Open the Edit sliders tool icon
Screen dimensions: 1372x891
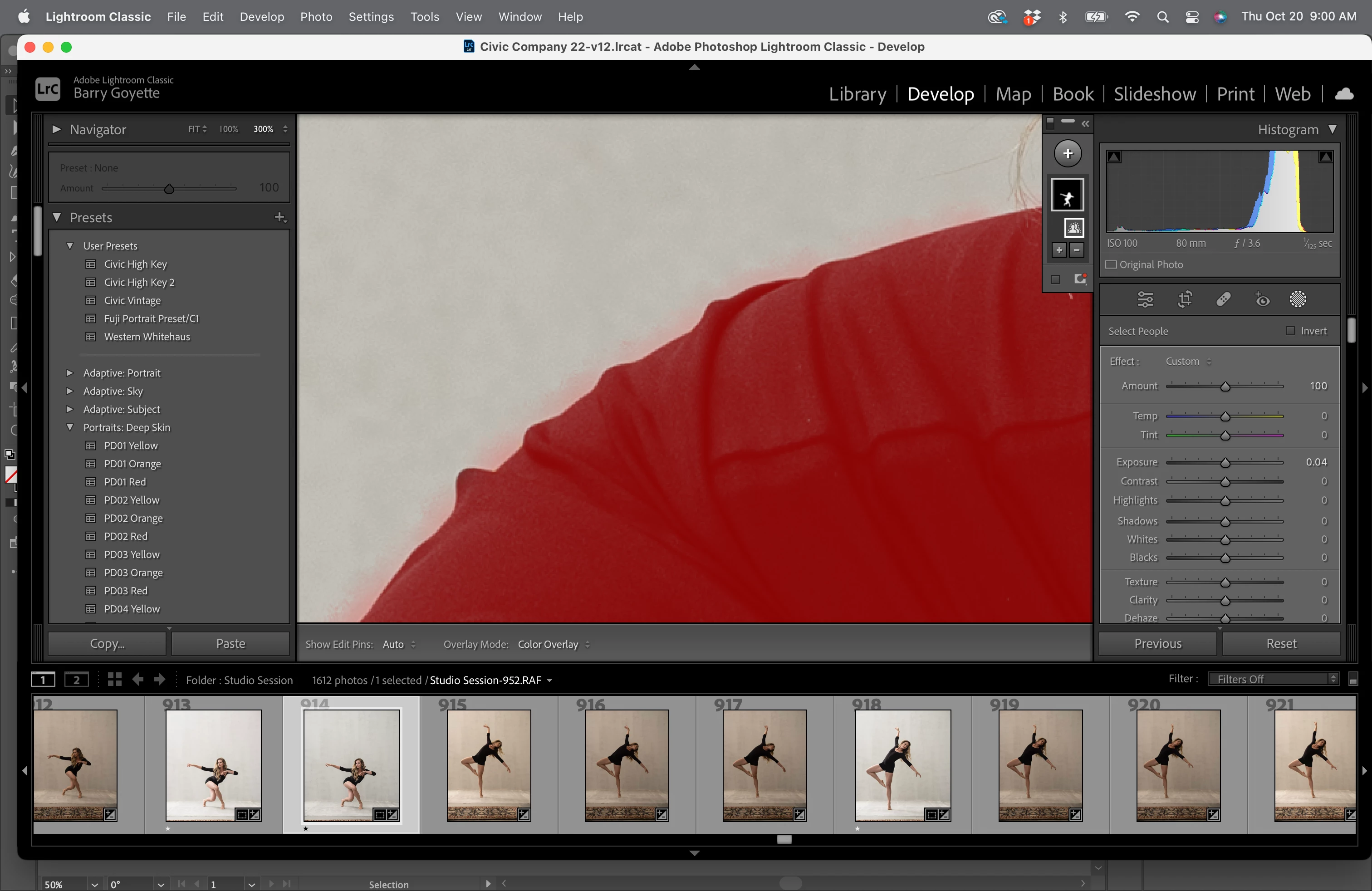[1145, 299]
